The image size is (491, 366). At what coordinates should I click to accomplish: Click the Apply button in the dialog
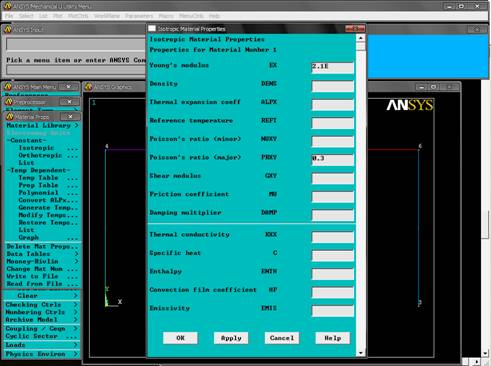pyautogui.click(x=231, y=338)
